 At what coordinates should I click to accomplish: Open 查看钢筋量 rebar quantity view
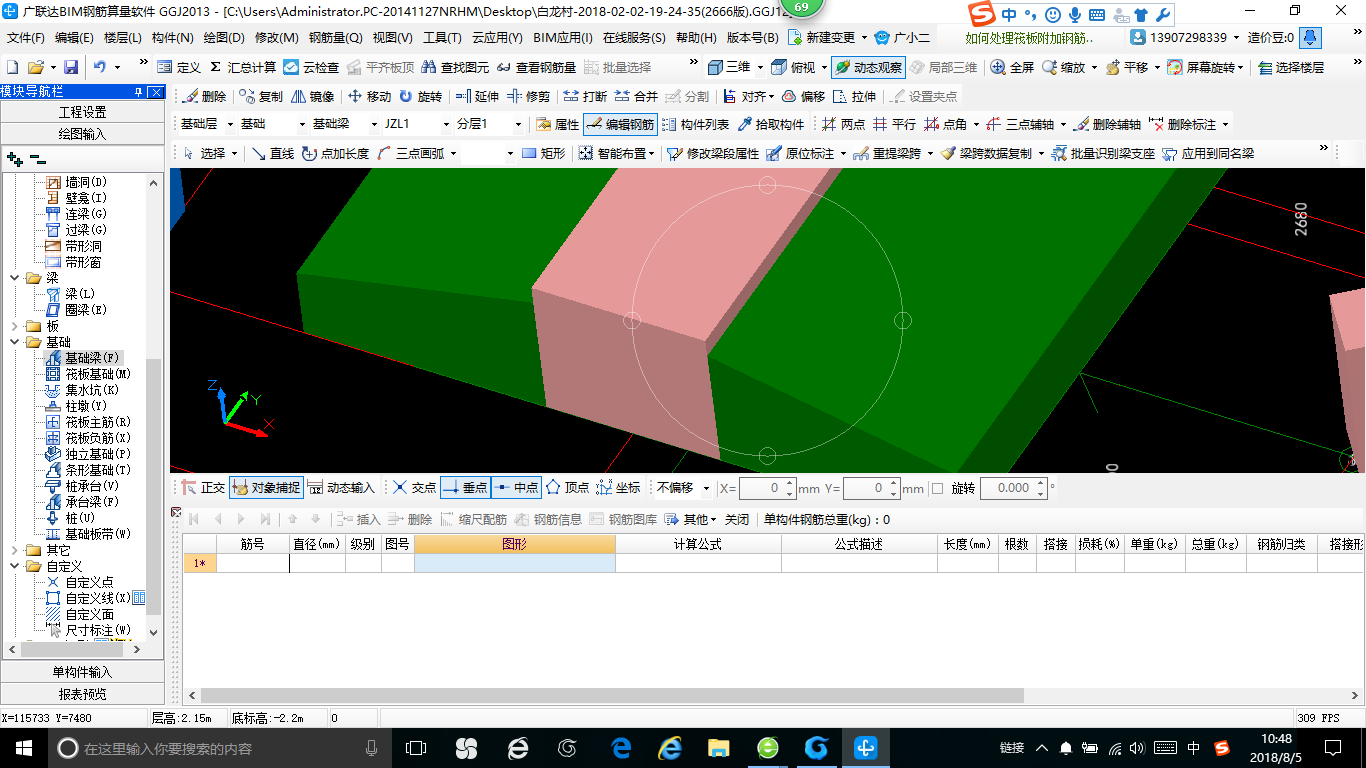[x=537, y=67]
